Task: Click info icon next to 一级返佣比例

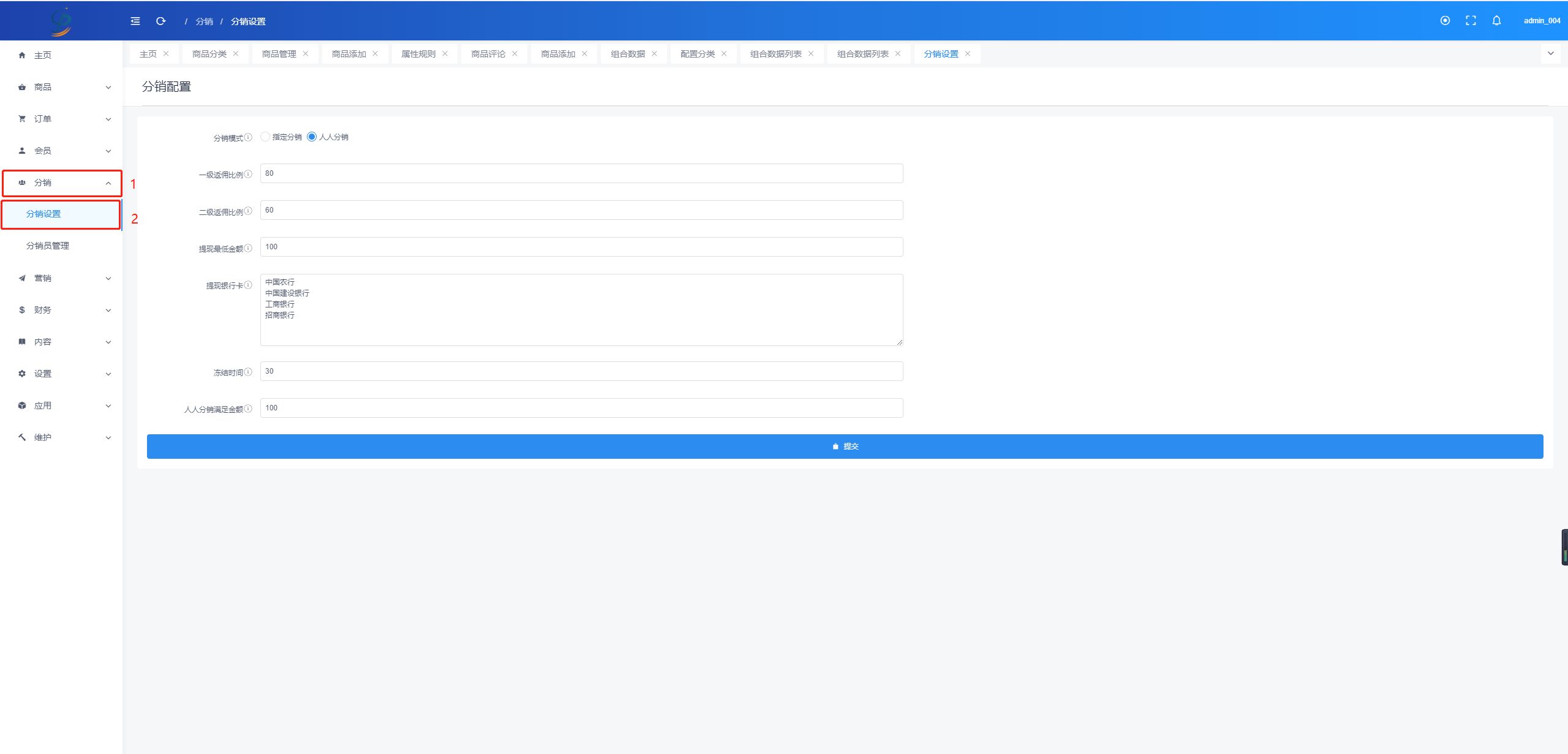Action: tap(248, 174)
